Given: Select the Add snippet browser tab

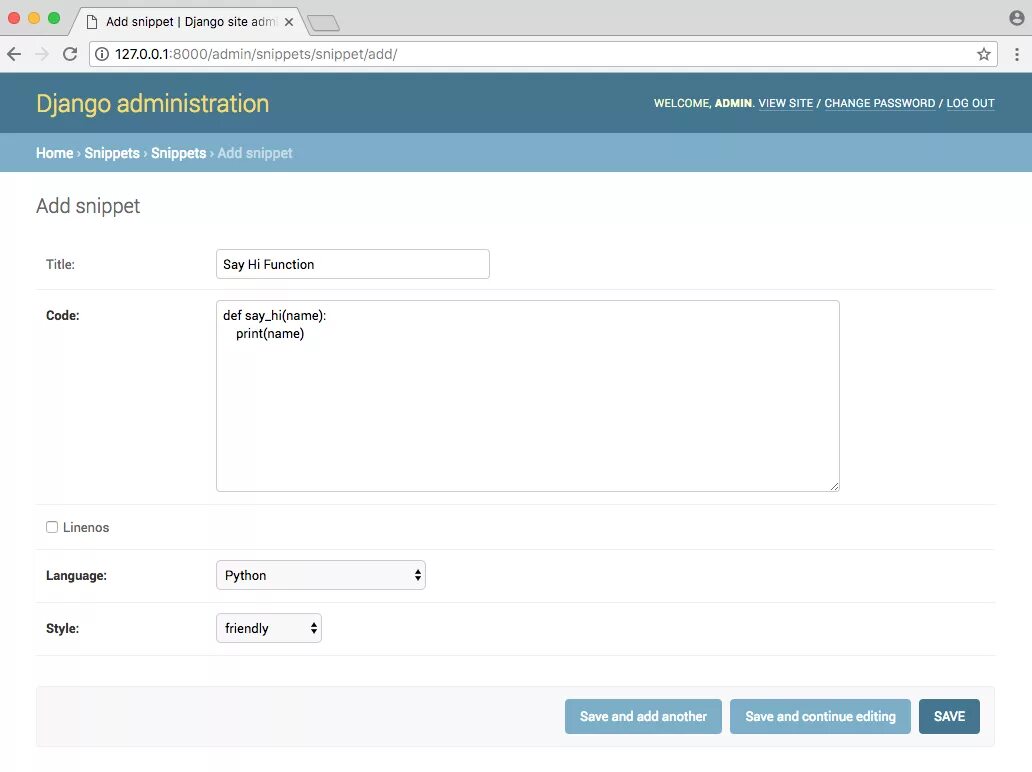Looking at the screenshot, I should (x=189, y=22).
